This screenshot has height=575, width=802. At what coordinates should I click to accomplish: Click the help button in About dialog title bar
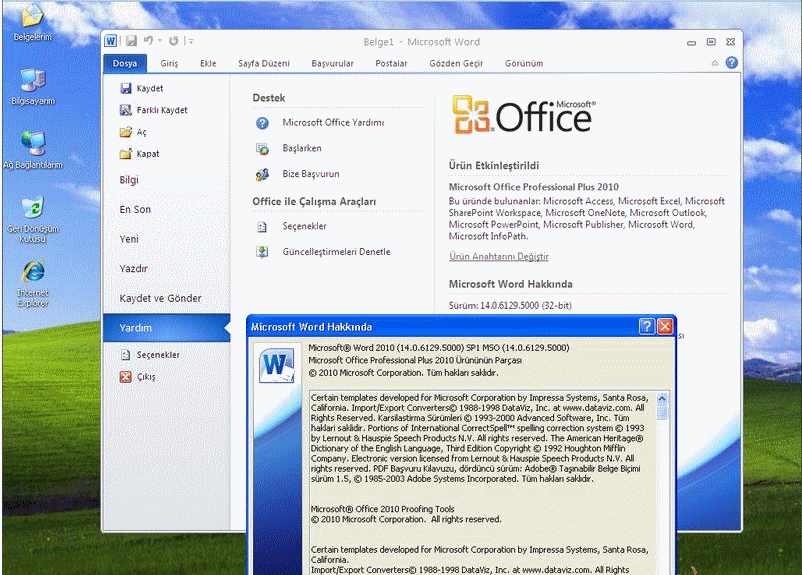click(647, 326)
